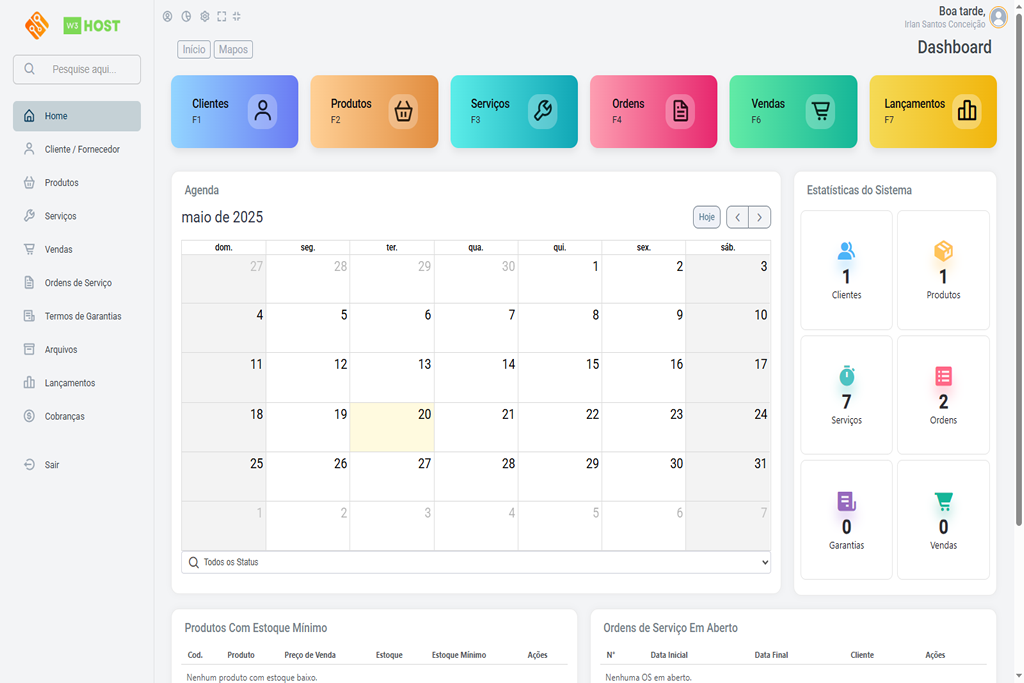Click the pie chart icon in top toolbar
Screen dimensions: 1024x683
pyautogui.click(x=186, y=16)
